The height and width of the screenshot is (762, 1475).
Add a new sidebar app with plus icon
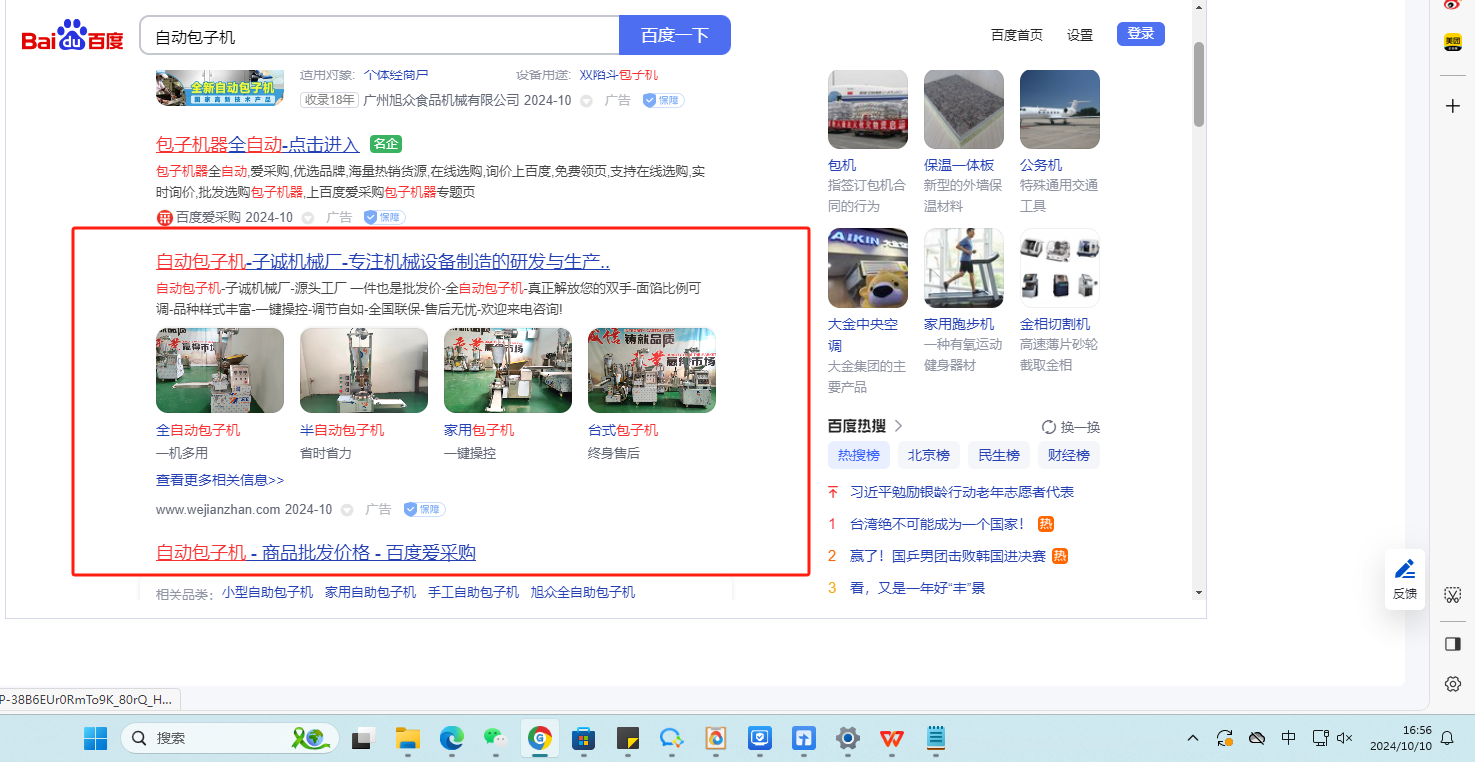click(1453, 106)
